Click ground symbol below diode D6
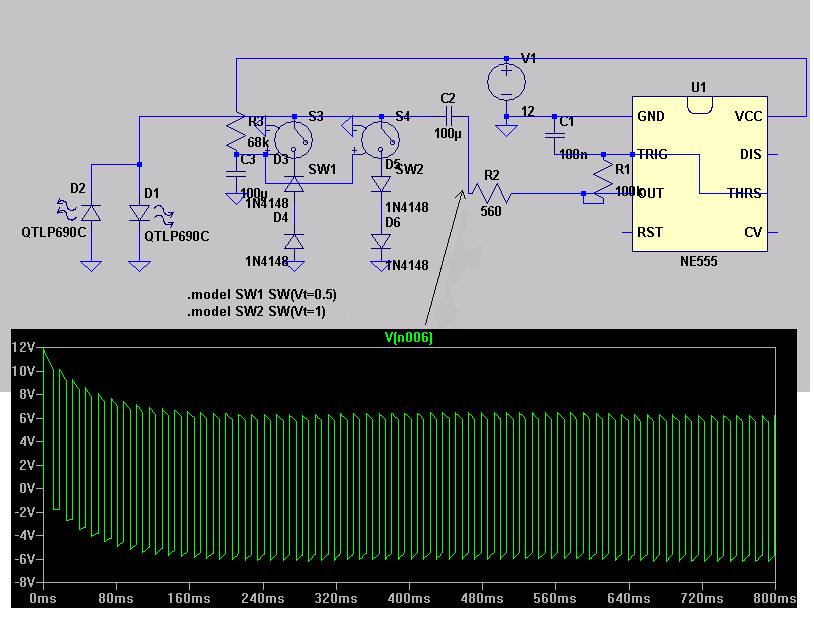The image size is (814, 617). [381, 266]
